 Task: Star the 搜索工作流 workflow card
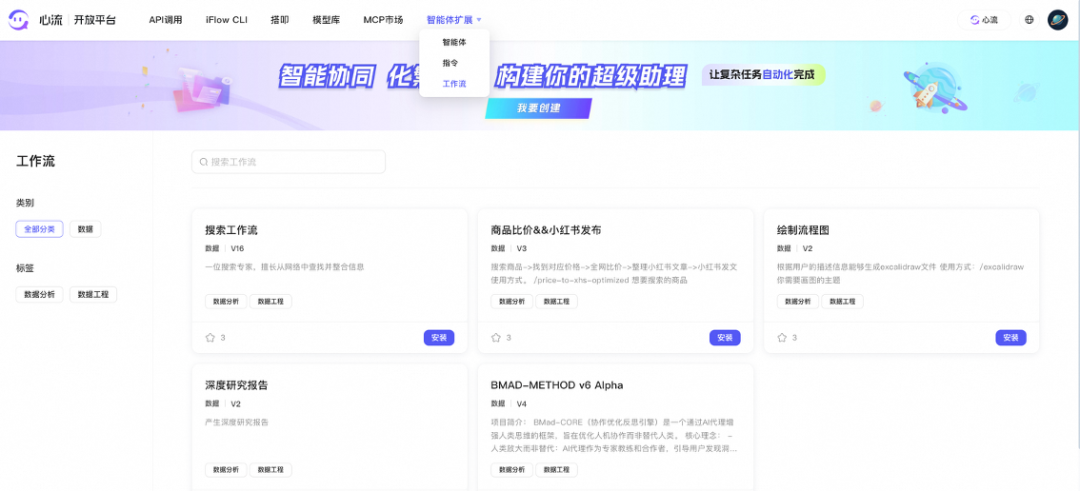click(x=210, y=338)
